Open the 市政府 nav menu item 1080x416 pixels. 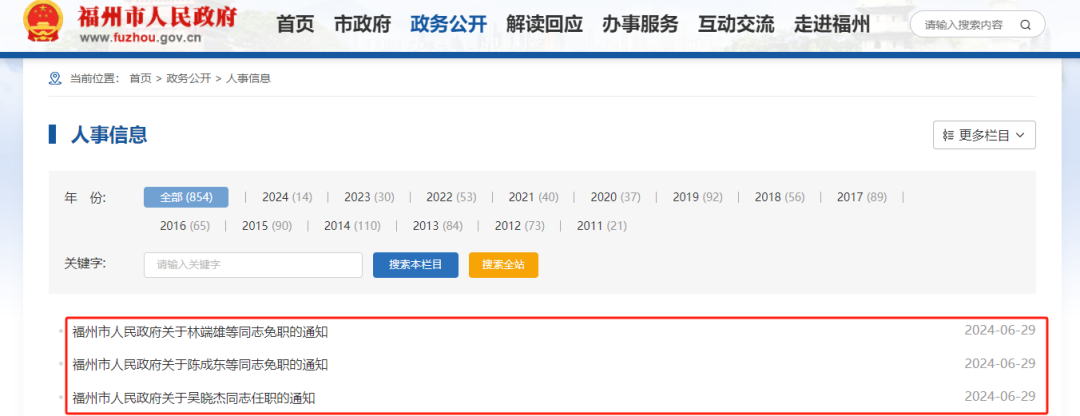click(362, 25)
